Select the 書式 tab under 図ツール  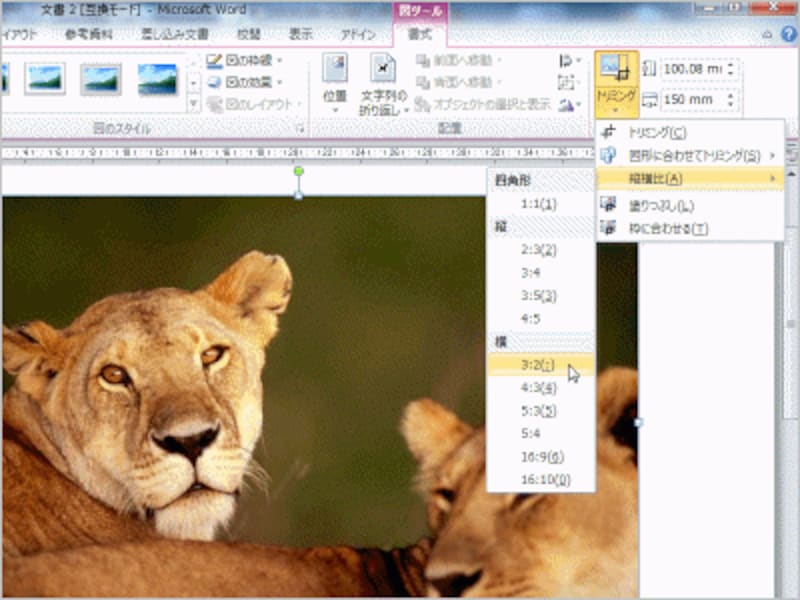pos(420,35)
